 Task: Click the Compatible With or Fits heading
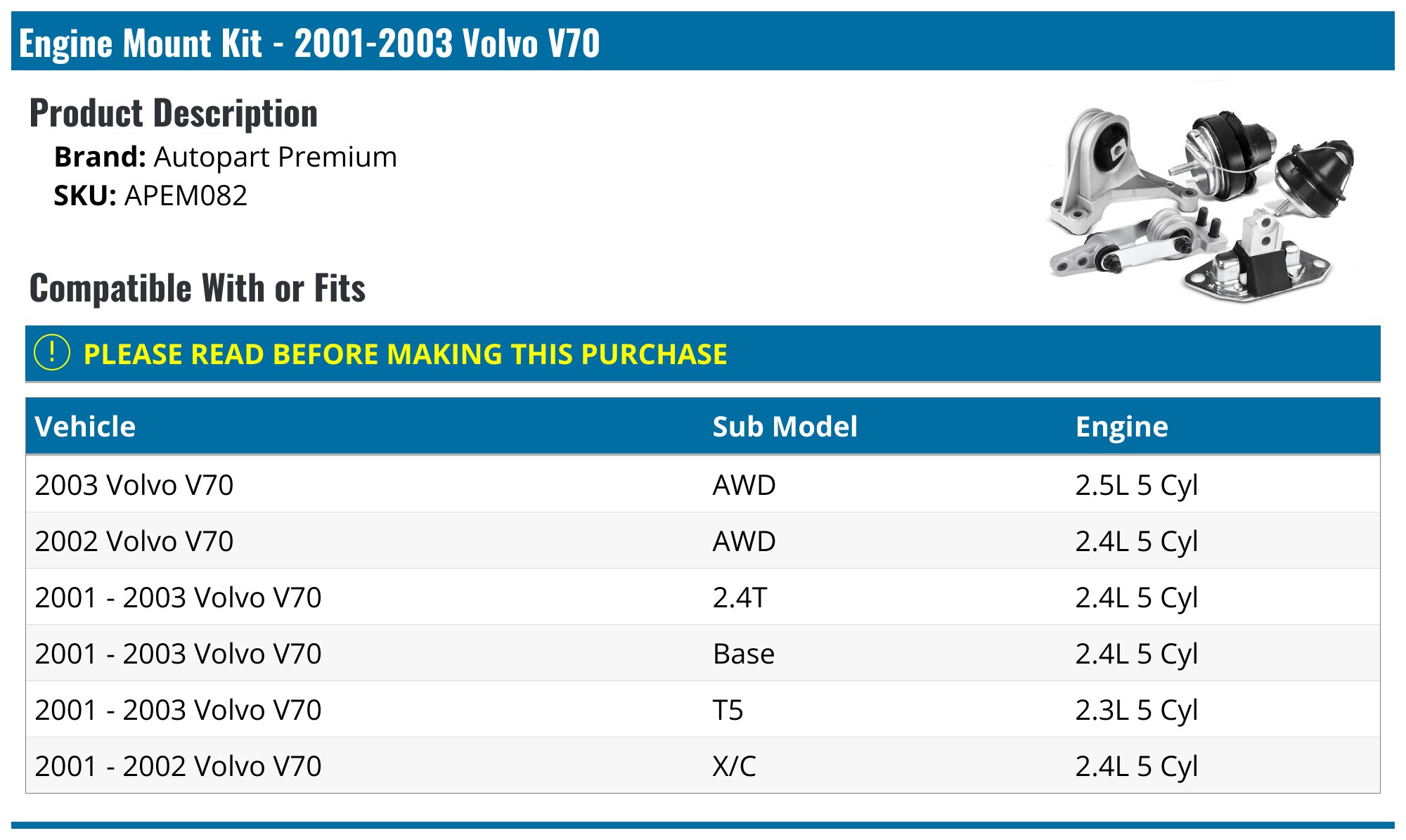coord(198,288)
